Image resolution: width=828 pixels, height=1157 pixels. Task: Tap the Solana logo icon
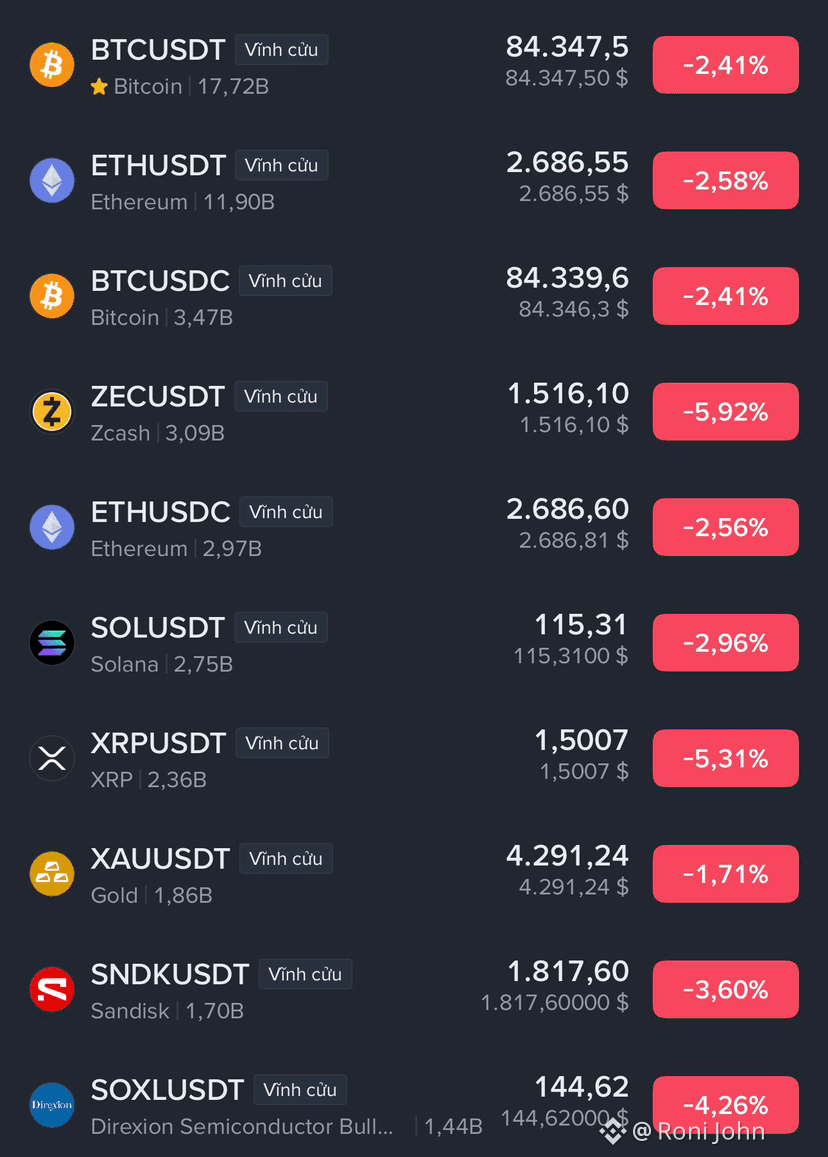click(x=52, y=643)
